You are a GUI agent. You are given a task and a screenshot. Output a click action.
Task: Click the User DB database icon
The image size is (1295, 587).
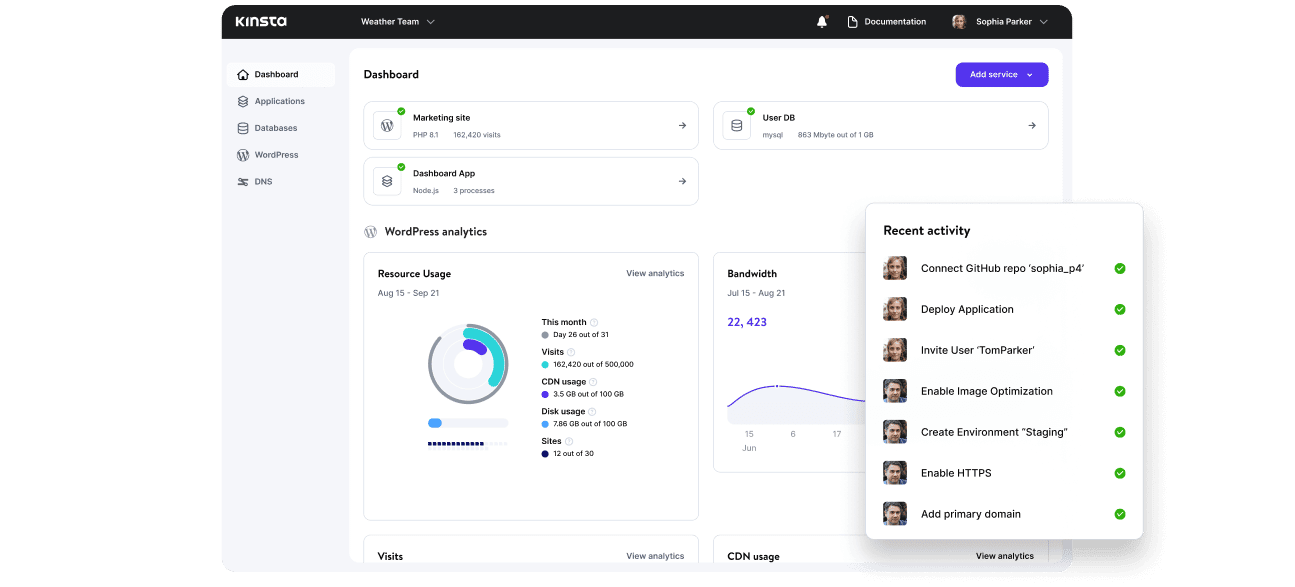point(737,126)
